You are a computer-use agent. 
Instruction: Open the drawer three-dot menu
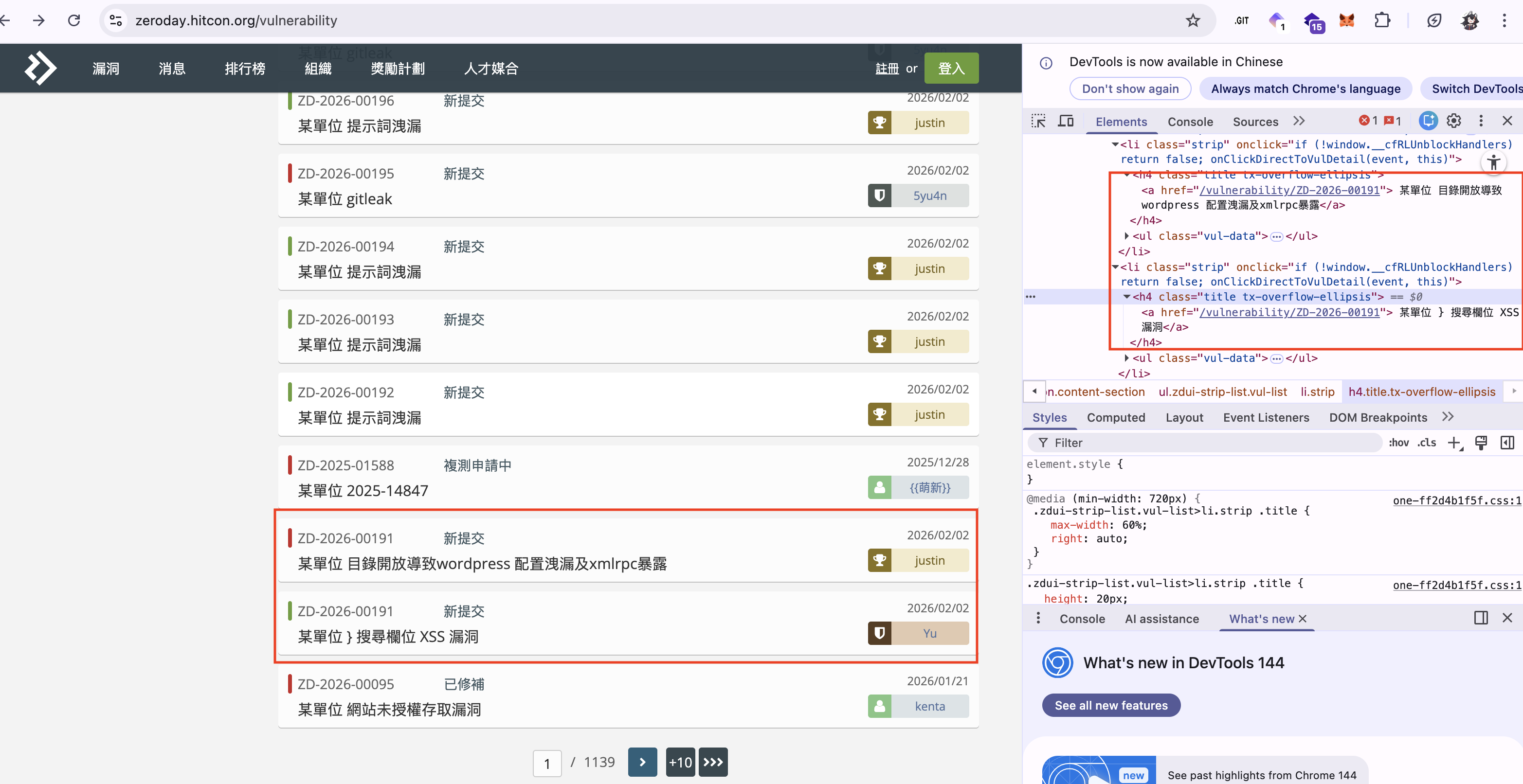tap(1038, 618)
